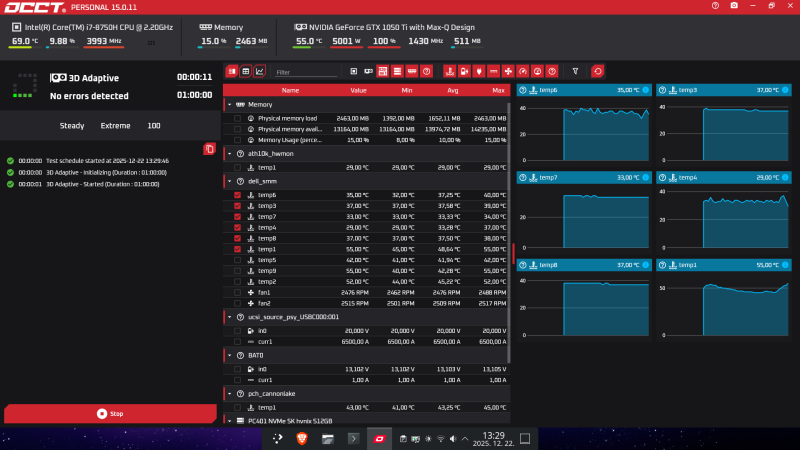
Task: Toggle the unknown-device sensor filter icon
Action: pos(427,71)
